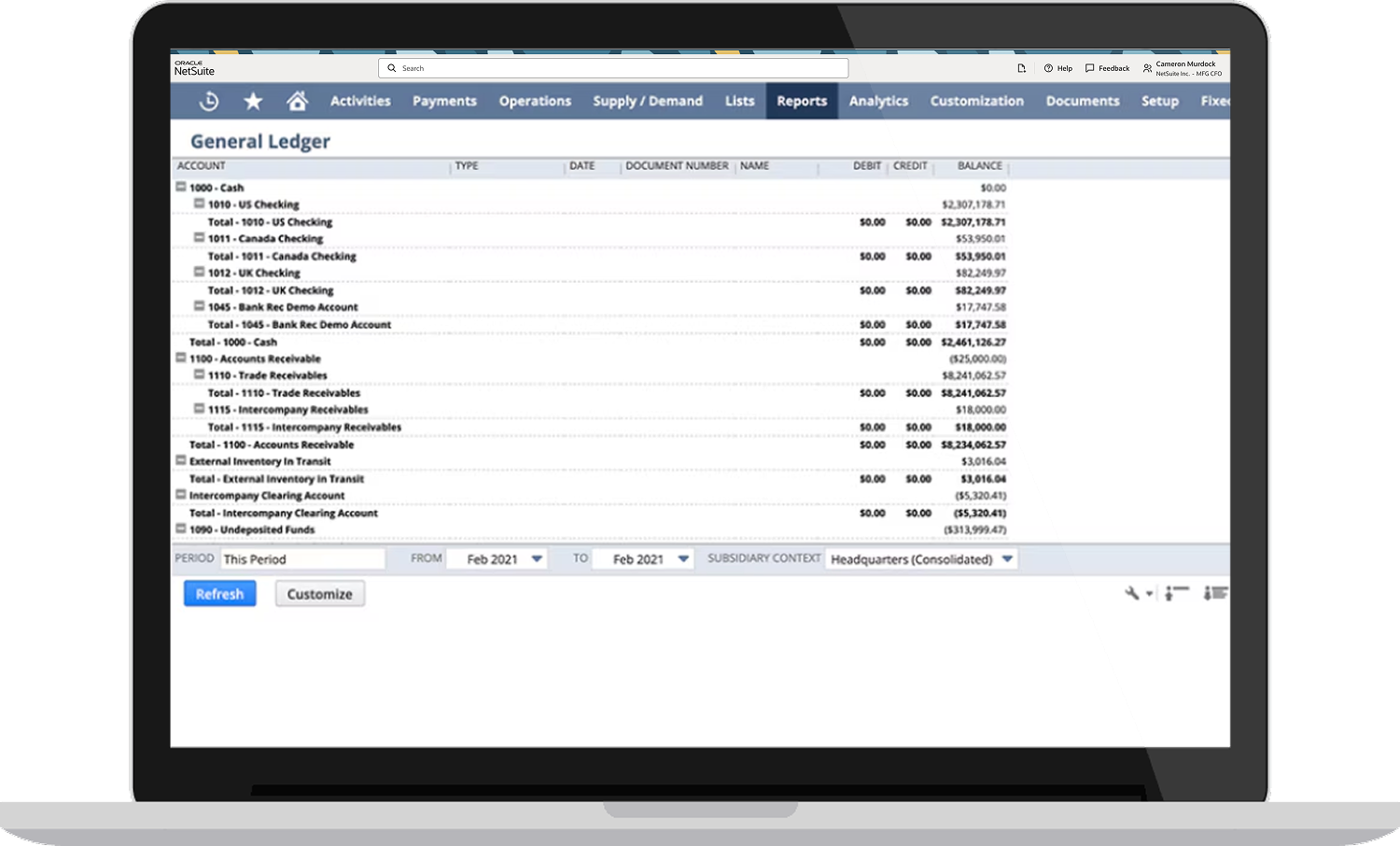The height and width of the screenshot is (846, 1400).
Task: Open the Supply / Demand menu
Action: (648, 101)
